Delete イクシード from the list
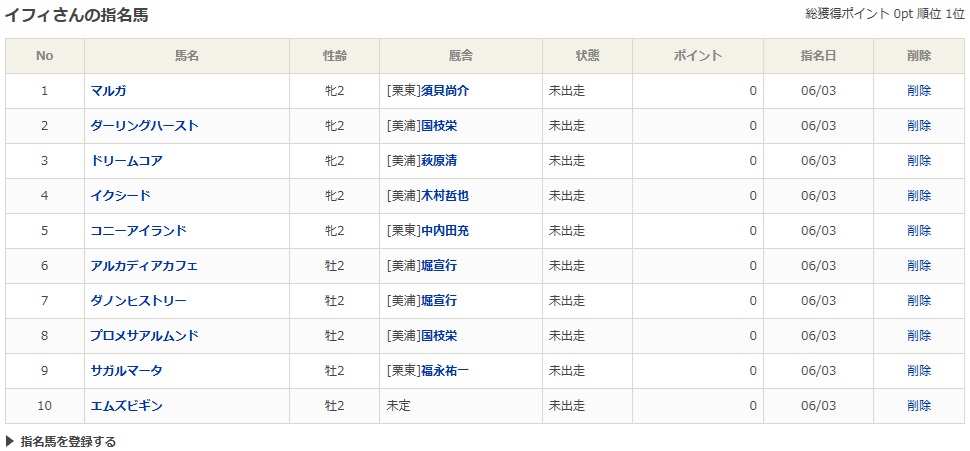 [919, 195]
